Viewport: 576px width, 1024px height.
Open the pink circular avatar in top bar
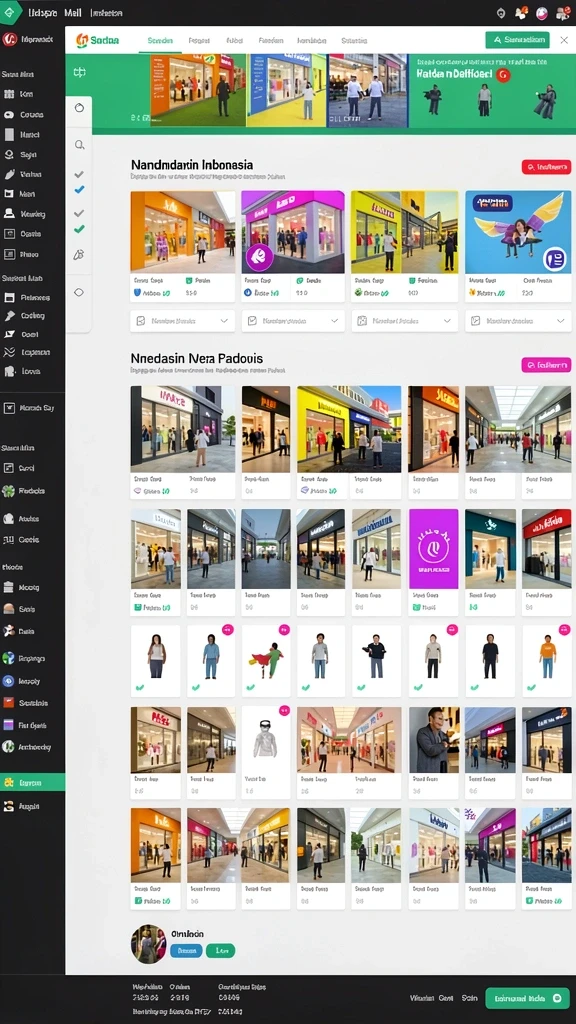point(541,12)
